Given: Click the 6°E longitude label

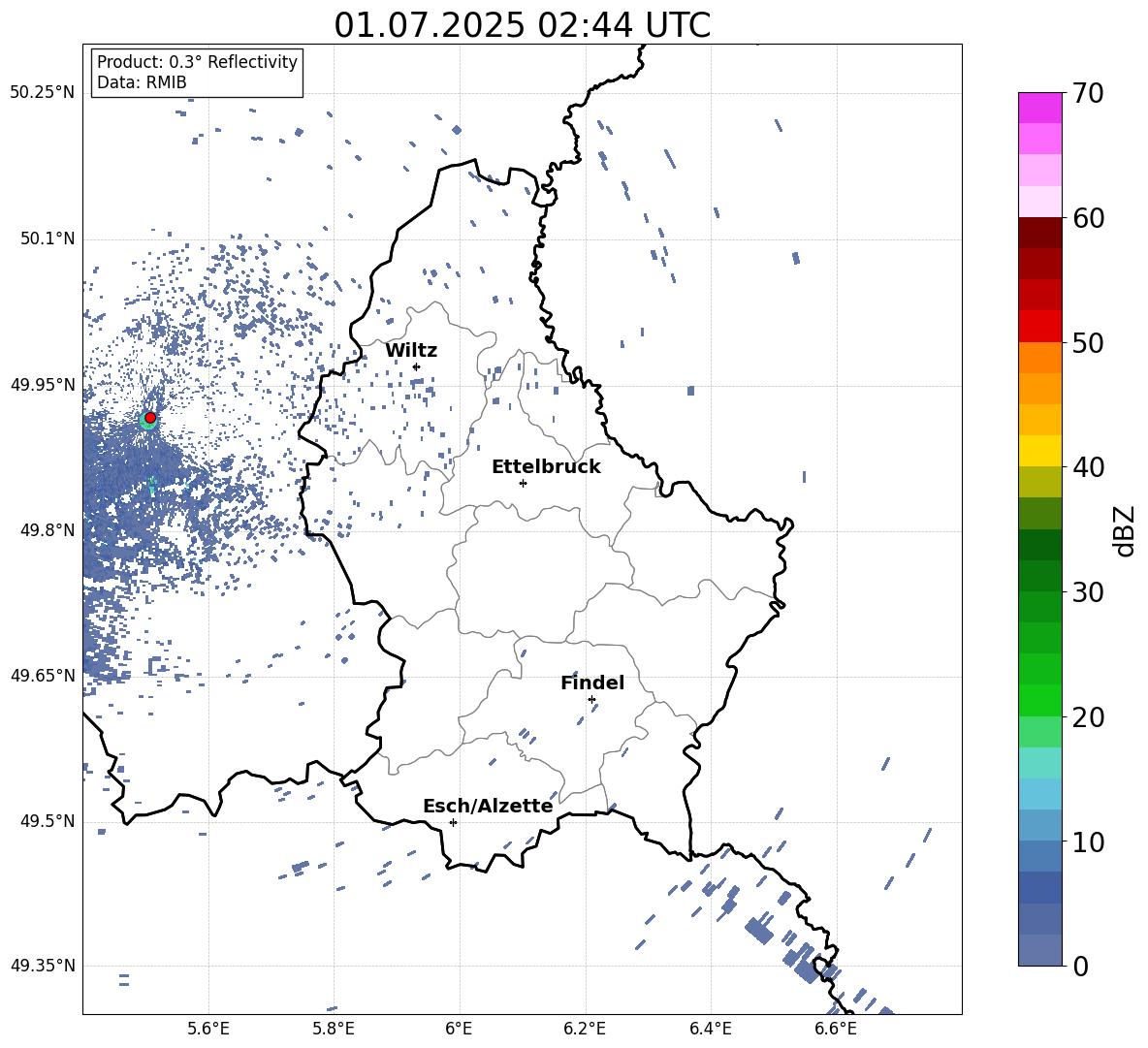Looking at the screenshot, I should coord(460,1029).
